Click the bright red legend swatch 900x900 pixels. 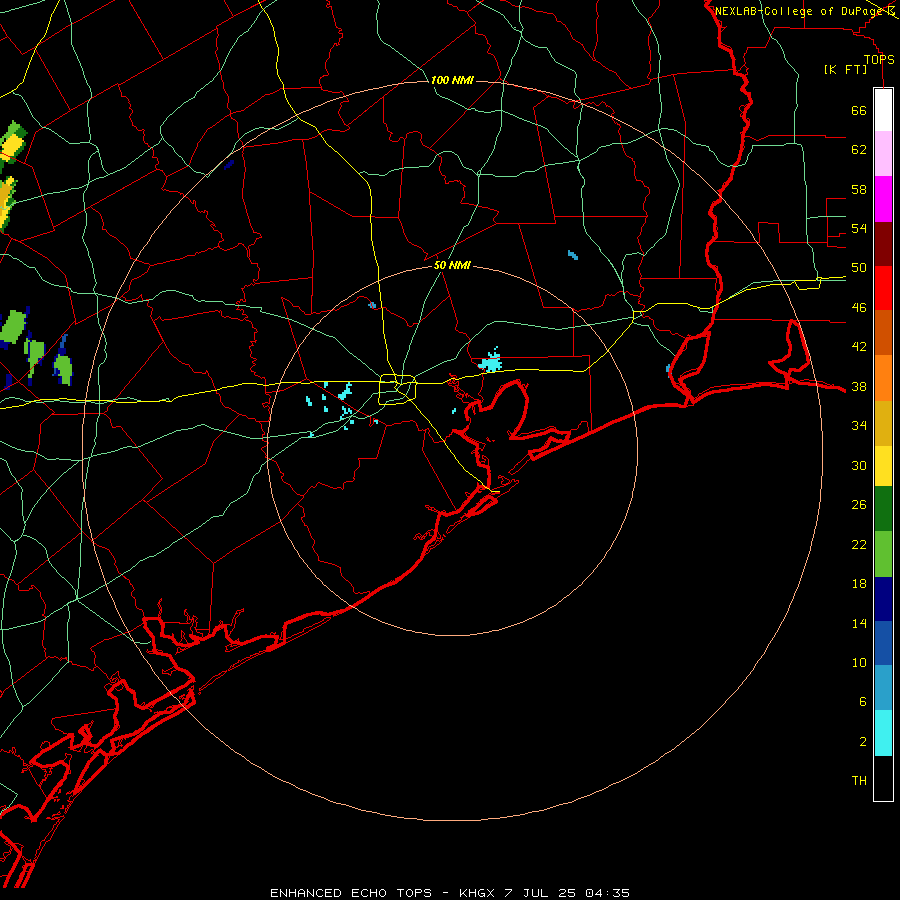tap(883, 288)
